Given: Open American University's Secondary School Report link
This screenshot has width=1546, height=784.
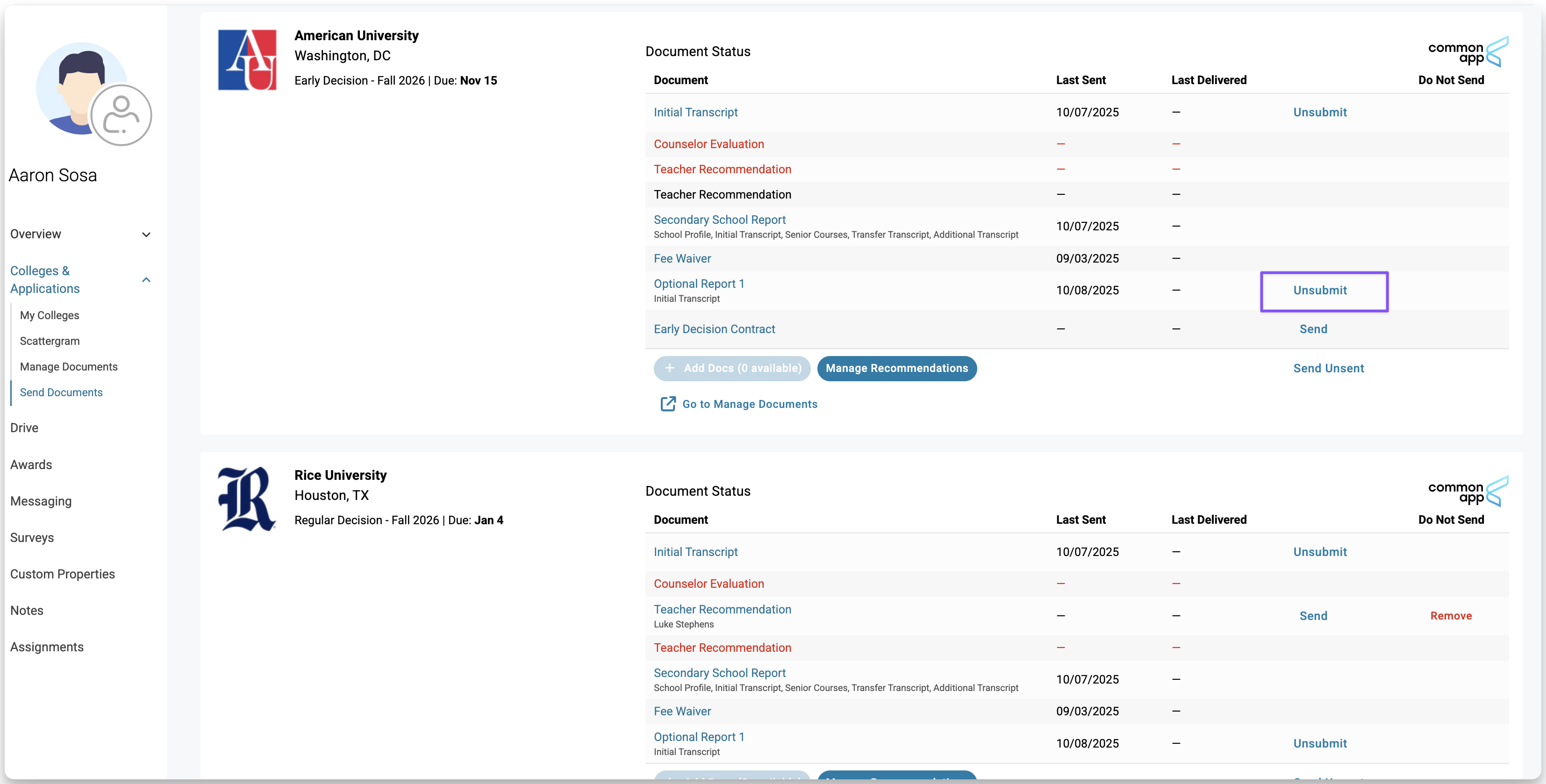Looking at the screenshot, I should point(720,220).
